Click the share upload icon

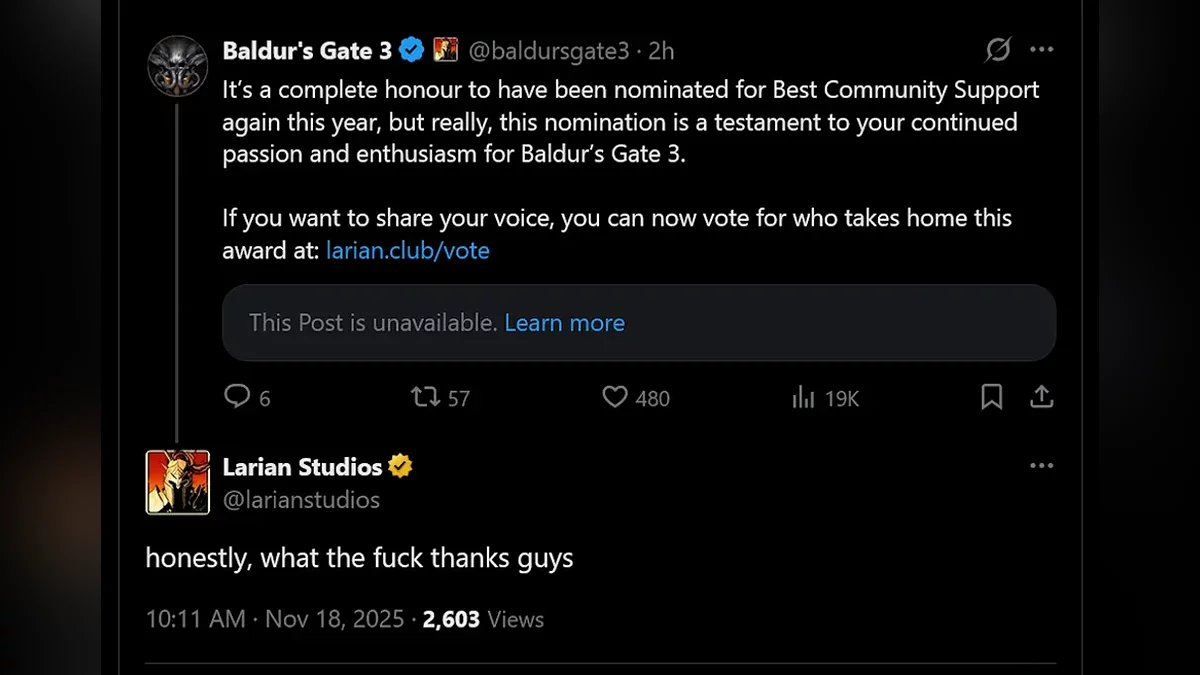pyautogui.click(x=1041, y=397)
